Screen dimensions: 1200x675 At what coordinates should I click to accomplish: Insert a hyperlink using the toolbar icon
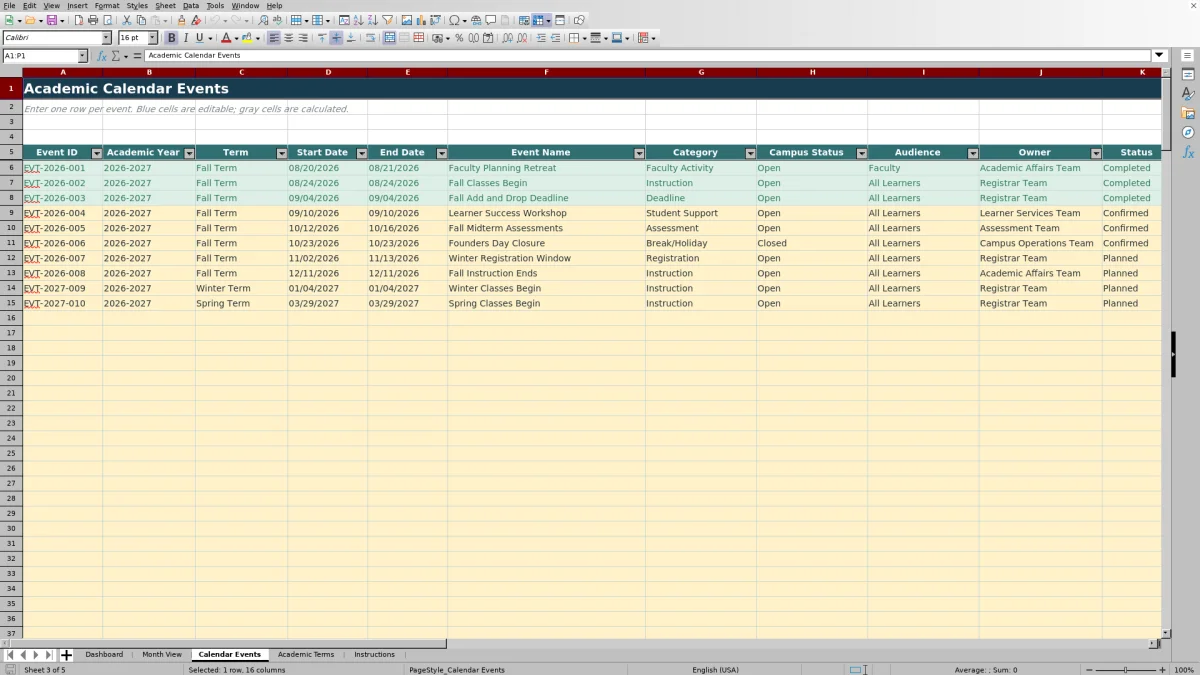[476, 20]
